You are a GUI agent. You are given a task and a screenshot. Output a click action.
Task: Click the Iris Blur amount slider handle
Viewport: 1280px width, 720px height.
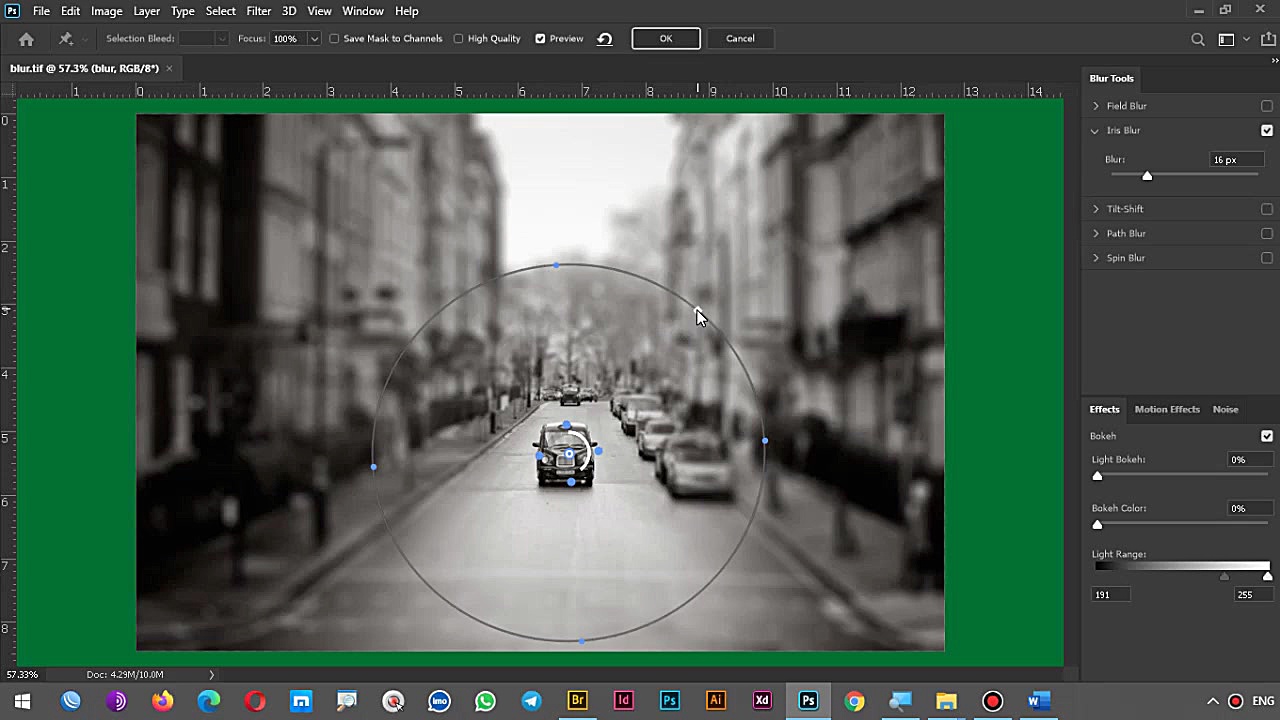pyautogui.click(x=1147, y=176)
